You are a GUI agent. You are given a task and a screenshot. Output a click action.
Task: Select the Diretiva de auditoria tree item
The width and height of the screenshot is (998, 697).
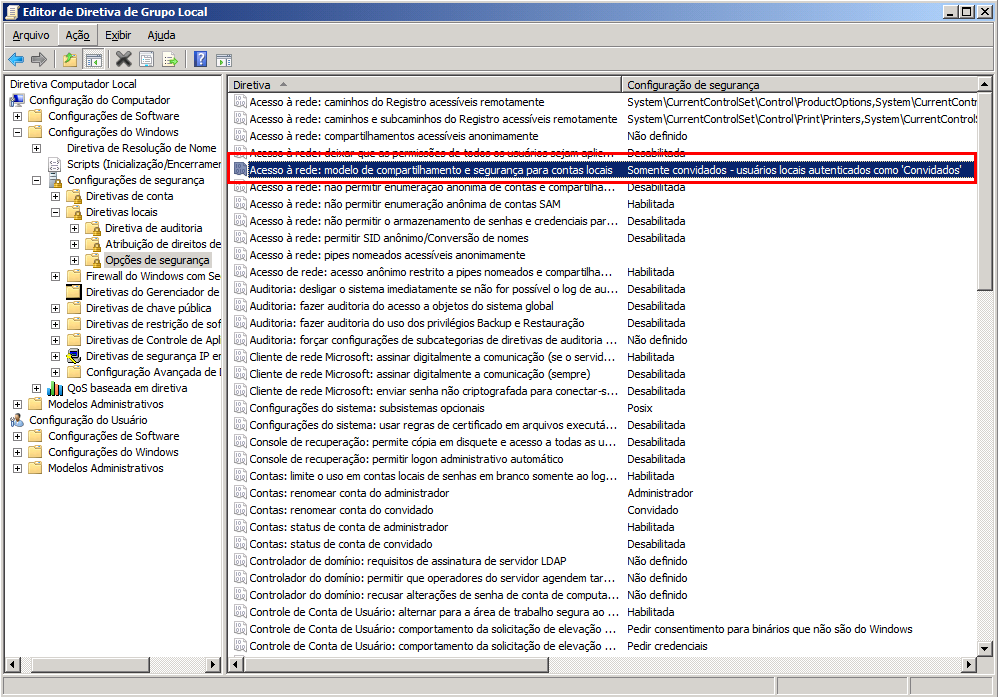[x=153, y=228]
